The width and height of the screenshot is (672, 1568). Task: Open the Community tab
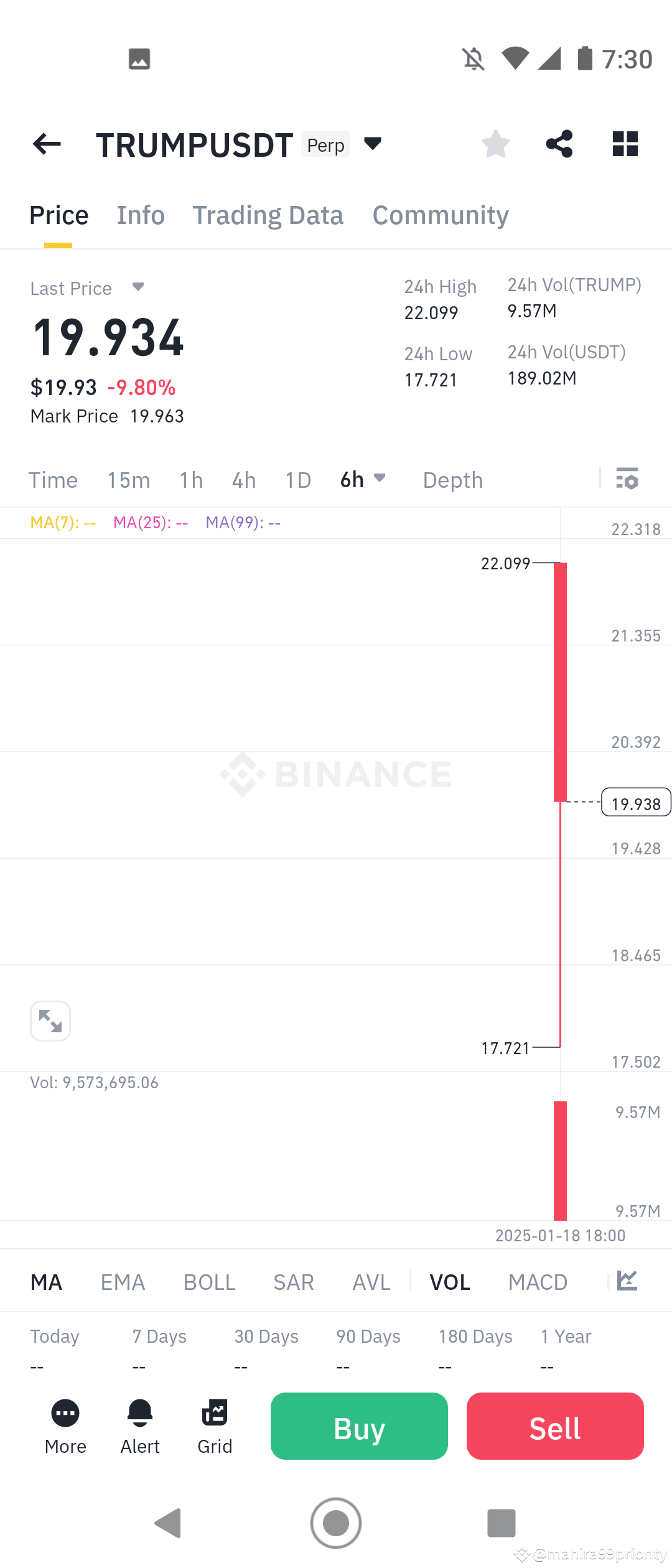point(440,215)
